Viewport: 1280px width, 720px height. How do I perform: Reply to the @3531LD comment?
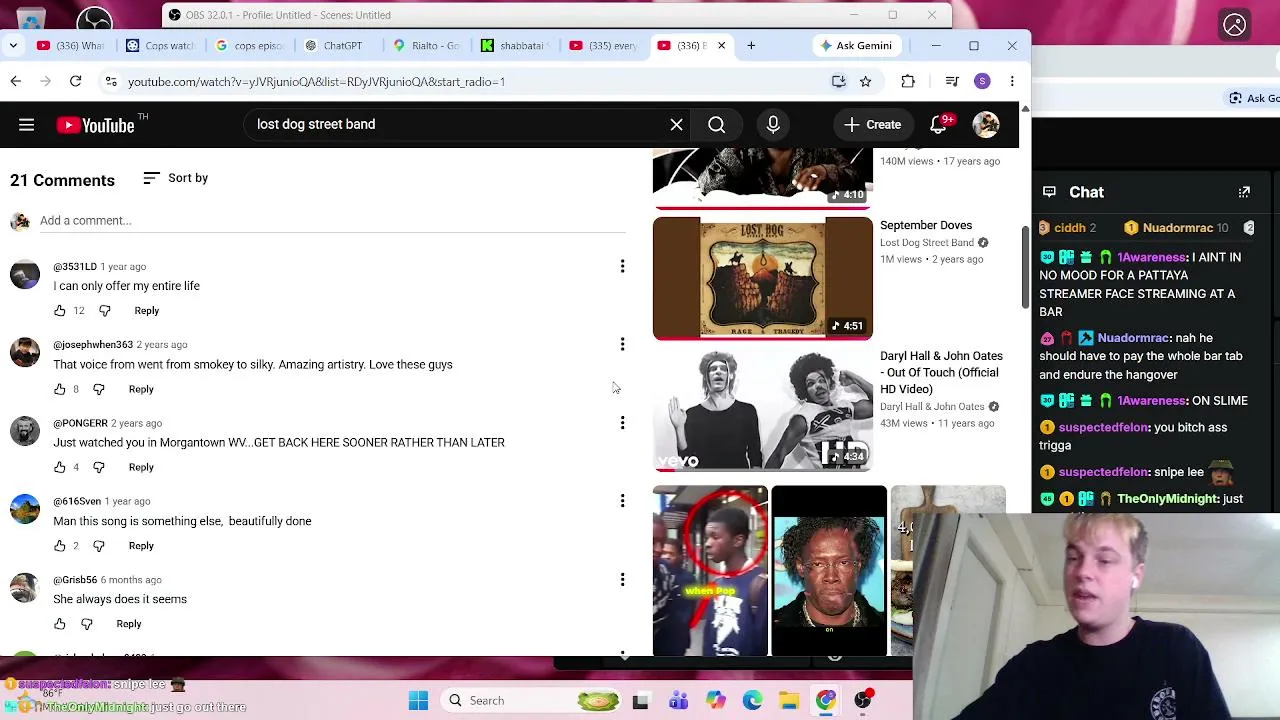click(x=147, y=311)
